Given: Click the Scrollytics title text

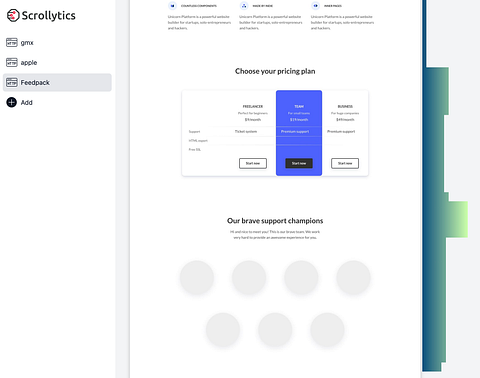Looking at the screenshot, I should (49, 16).
